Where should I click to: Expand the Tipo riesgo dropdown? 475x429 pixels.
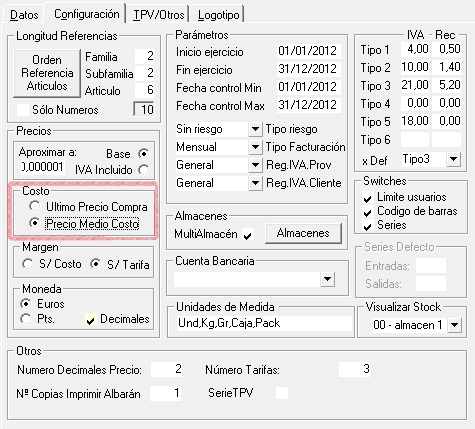pyautogui.click(x=255, y=129)
